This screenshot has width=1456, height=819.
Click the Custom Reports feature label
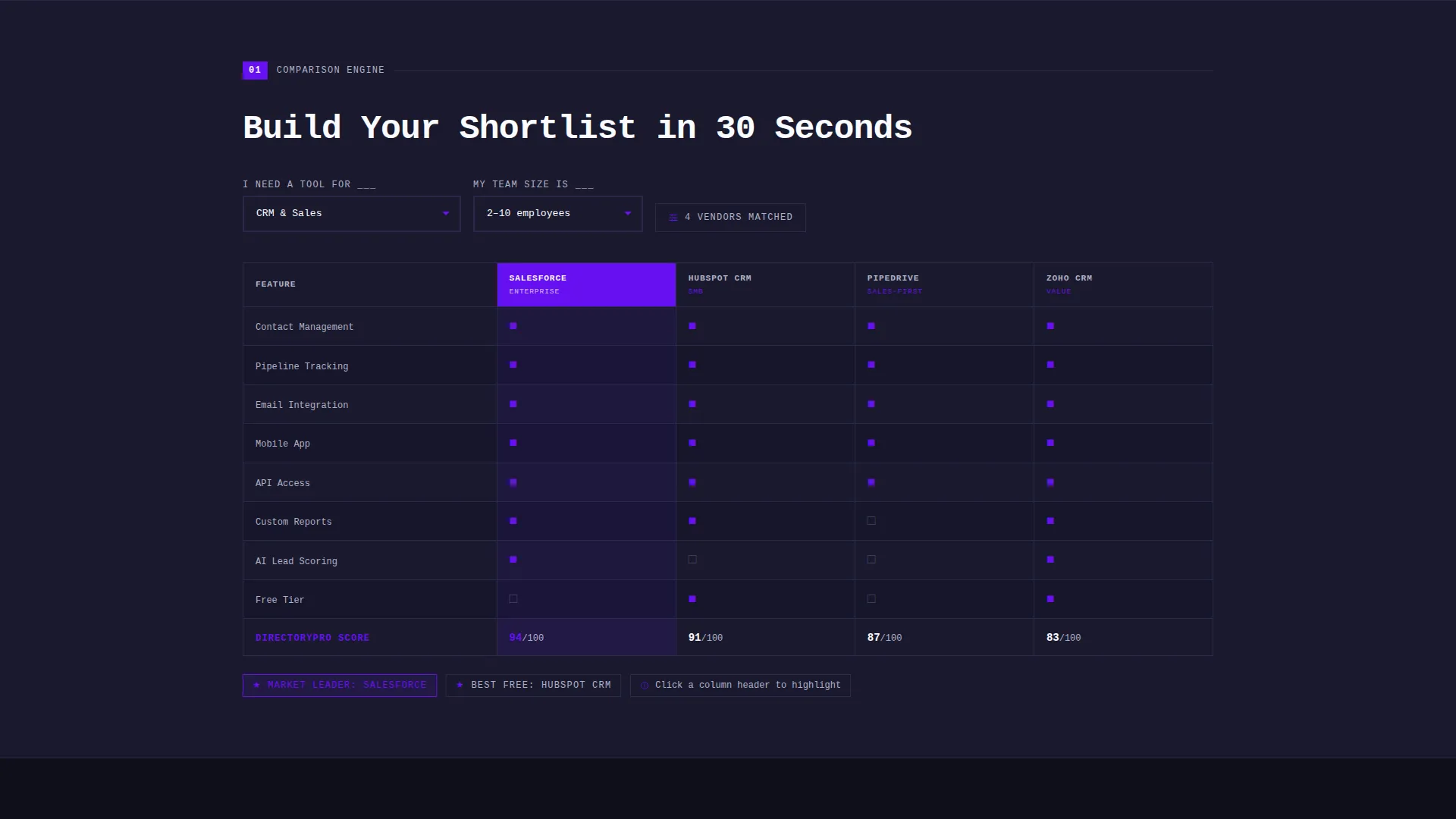tap(293, 522)
